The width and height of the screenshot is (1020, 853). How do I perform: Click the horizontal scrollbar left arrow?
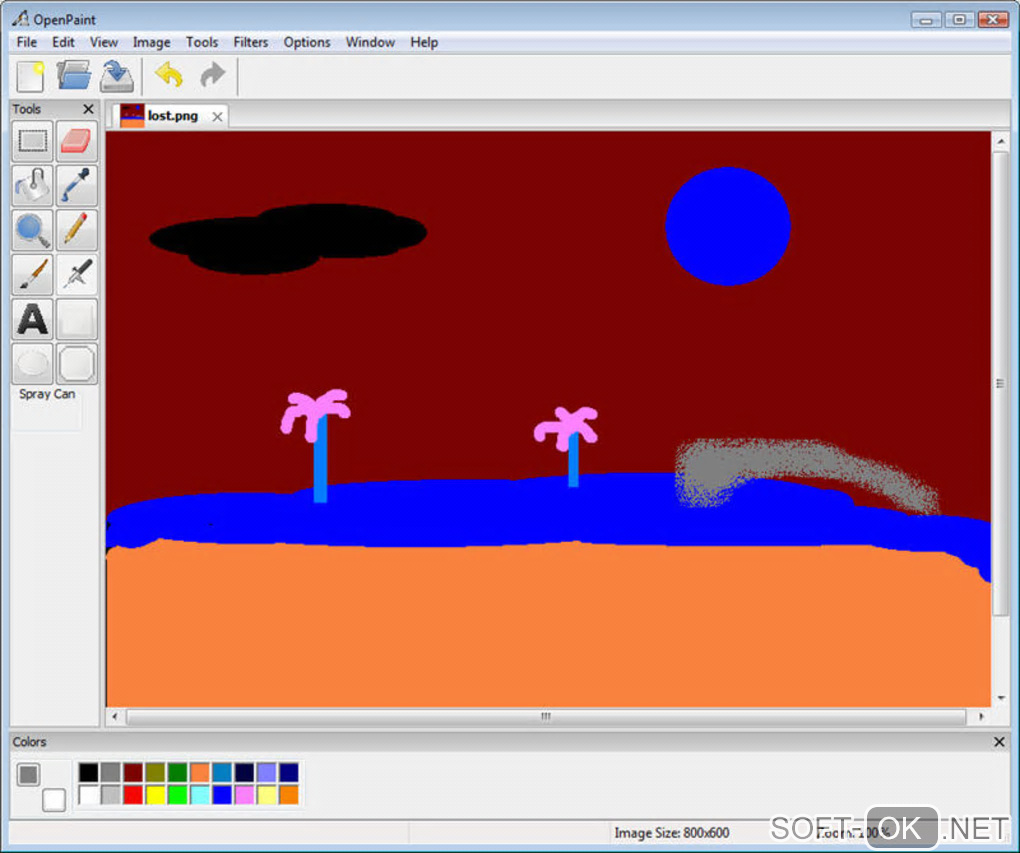click(x=115, y=717)
